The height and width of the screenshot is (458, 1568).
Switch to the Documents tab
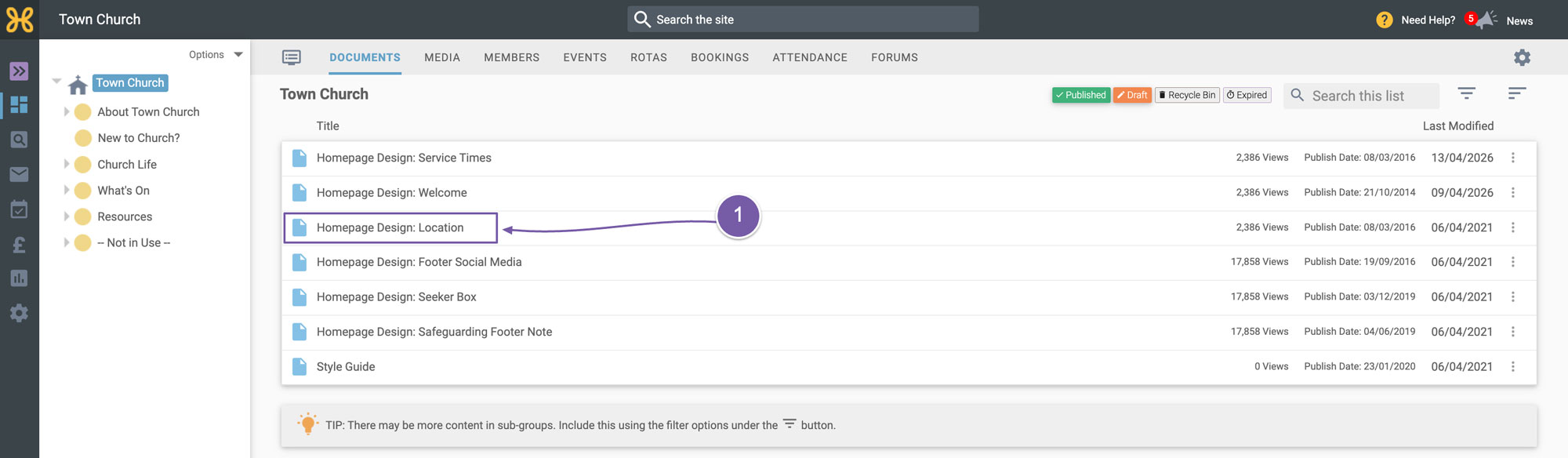pyautogui.click(x=365, y=57)
